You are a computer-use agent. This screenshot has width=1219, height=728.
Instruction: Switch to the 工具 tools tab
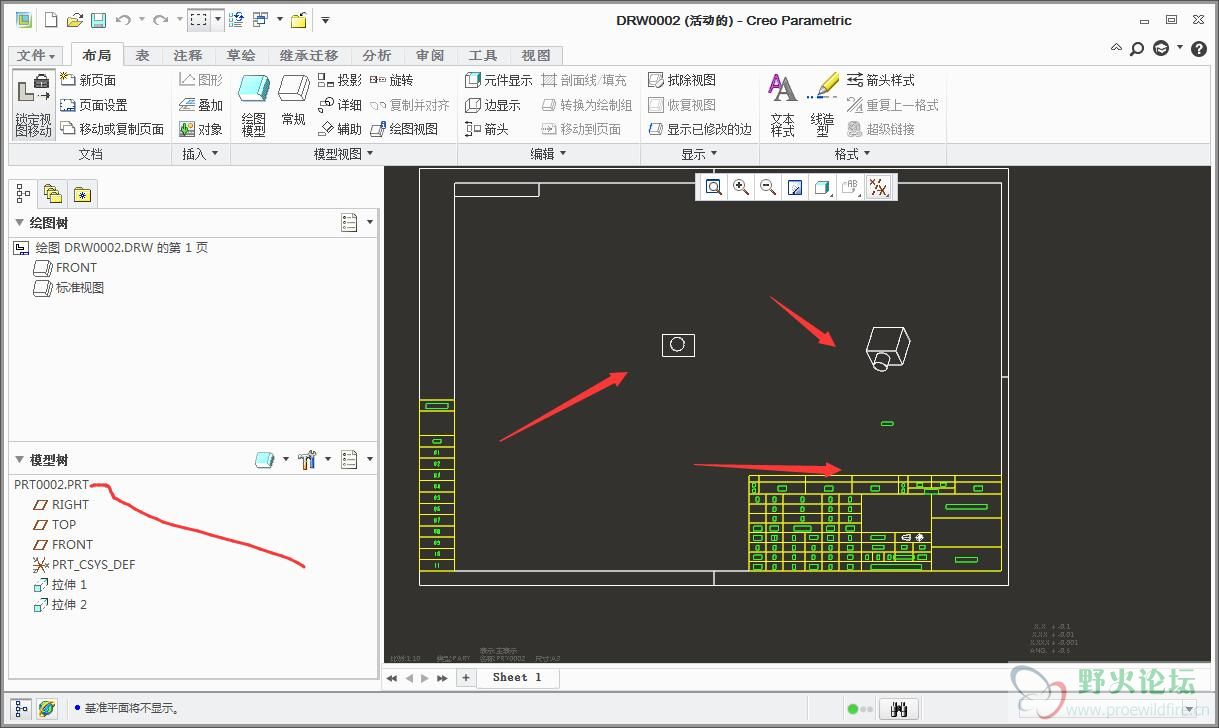pyautogui.click(x=483, y=56)
